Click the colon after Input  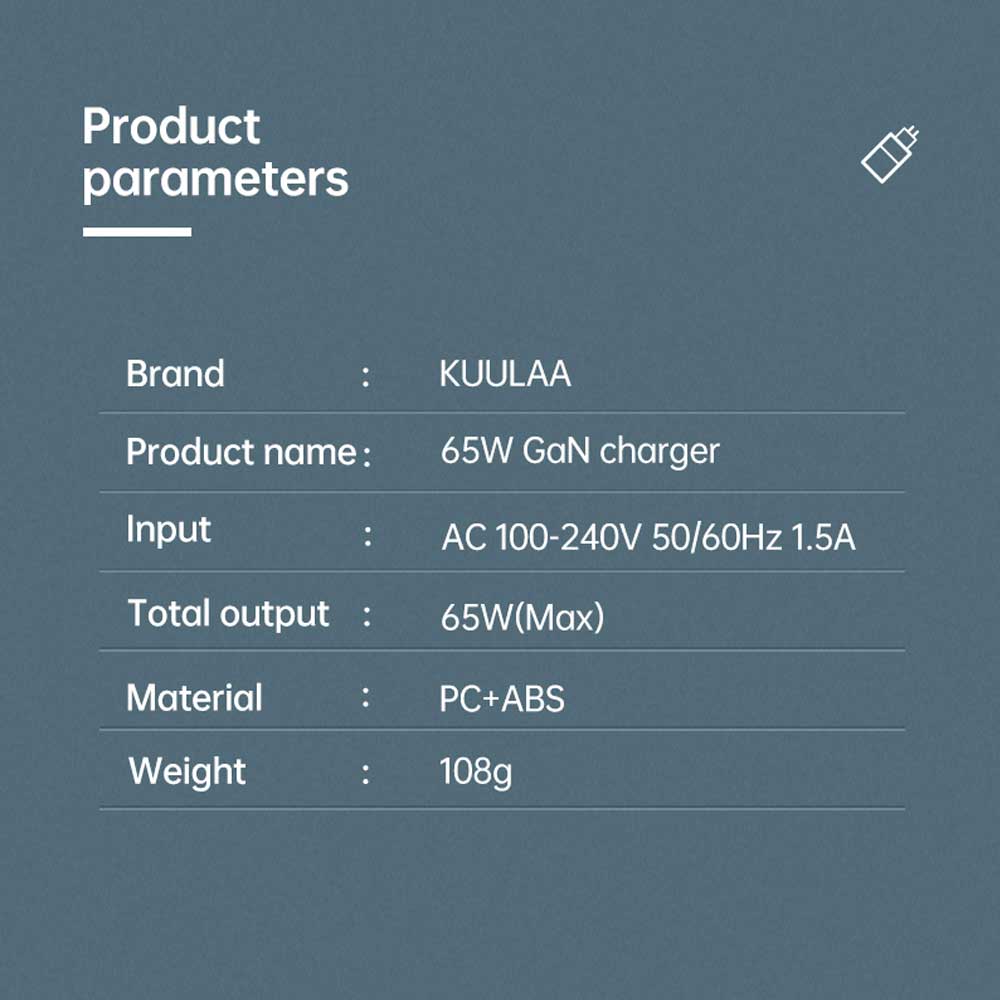click(368, 536)
